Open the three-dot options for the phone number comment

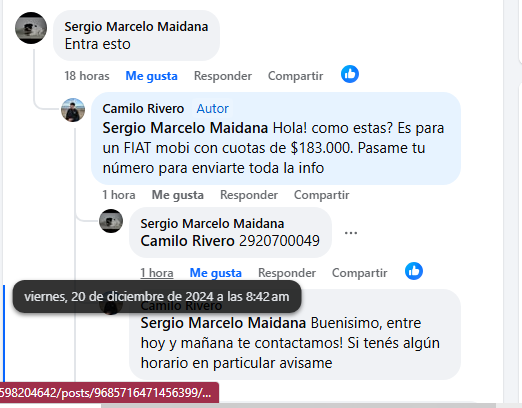click(x=351, y=233)
